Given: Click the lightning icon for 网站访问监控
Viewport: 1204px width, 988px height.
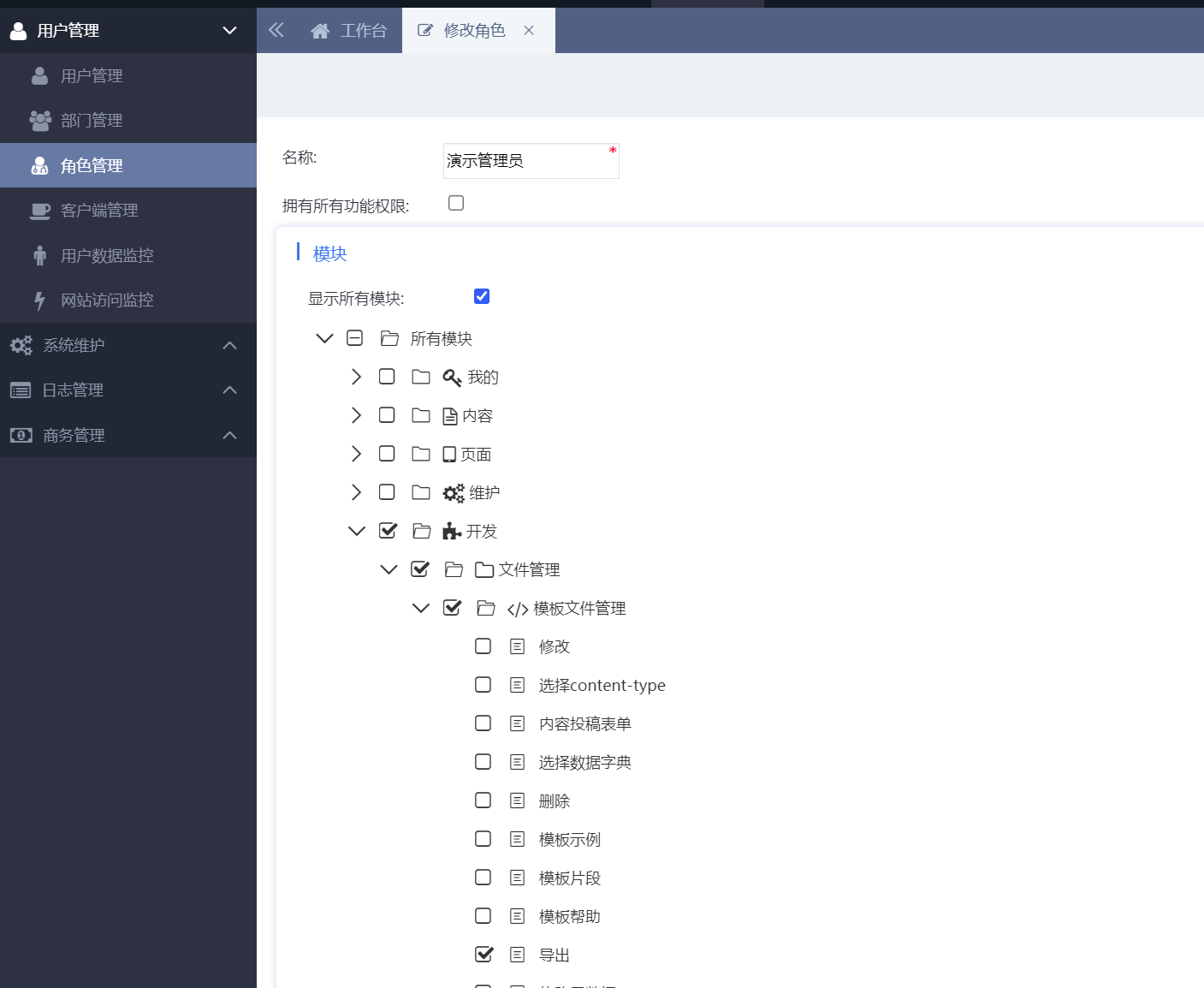Looking at the screenshot, I should [x=39, y=301].
